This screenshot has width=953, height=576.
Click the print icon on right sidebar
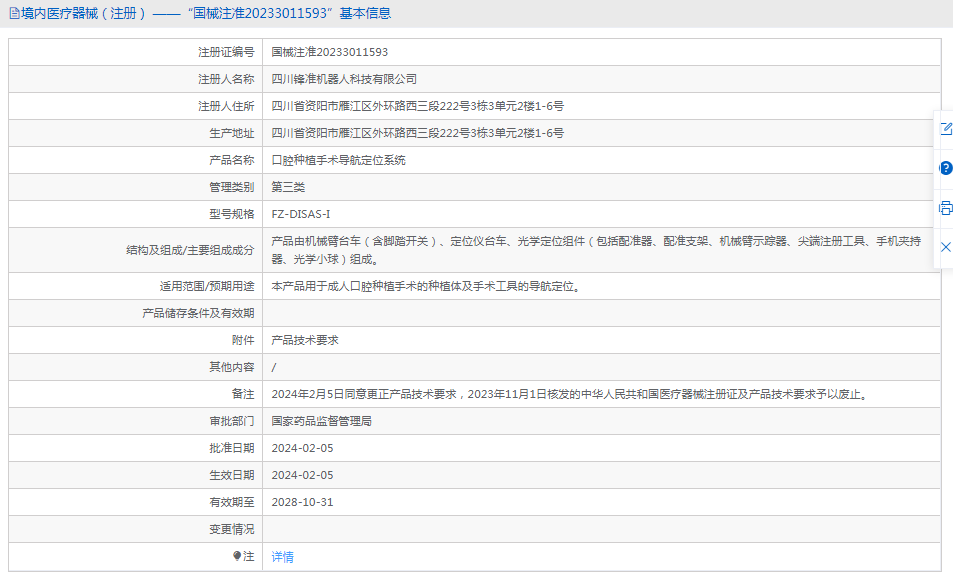pos(946,208)
